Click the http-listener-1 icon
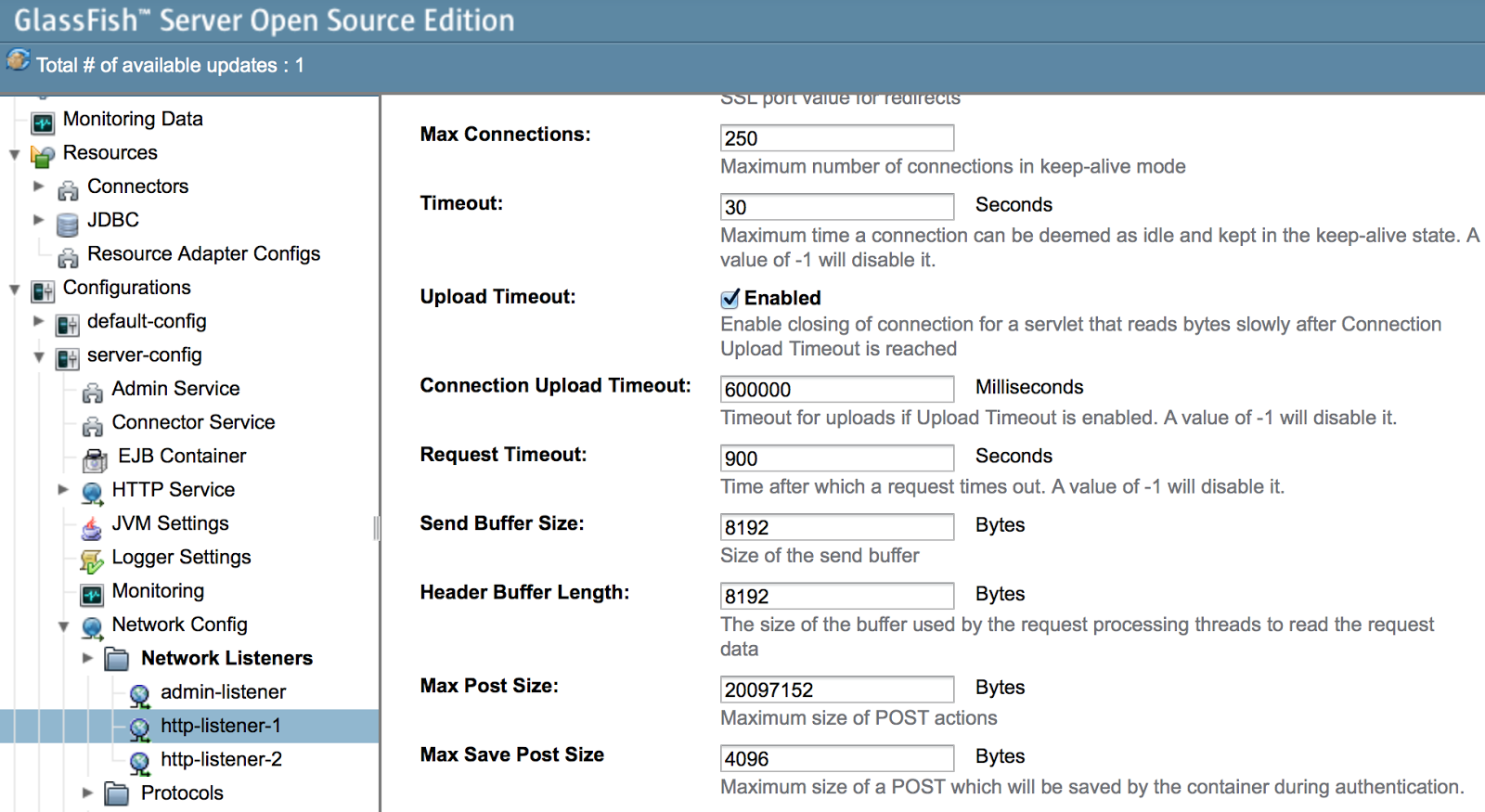1485x812 pixels. [x=140, y=729]
